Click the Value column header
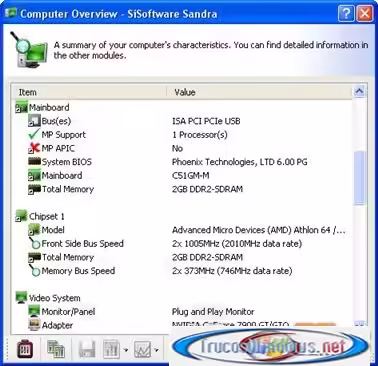The height and width of the screenshot is (366, 378). coord(259,92)
